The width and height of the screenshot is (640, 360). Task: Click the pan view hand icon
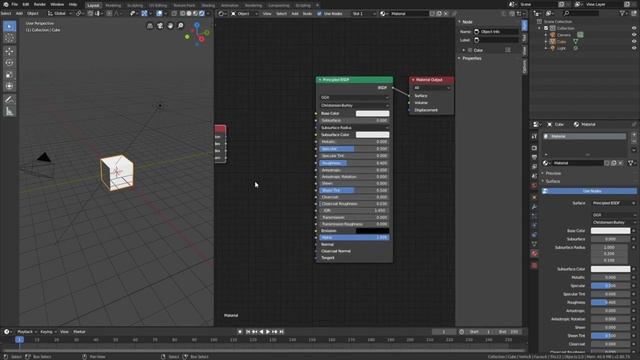[170, 26]
